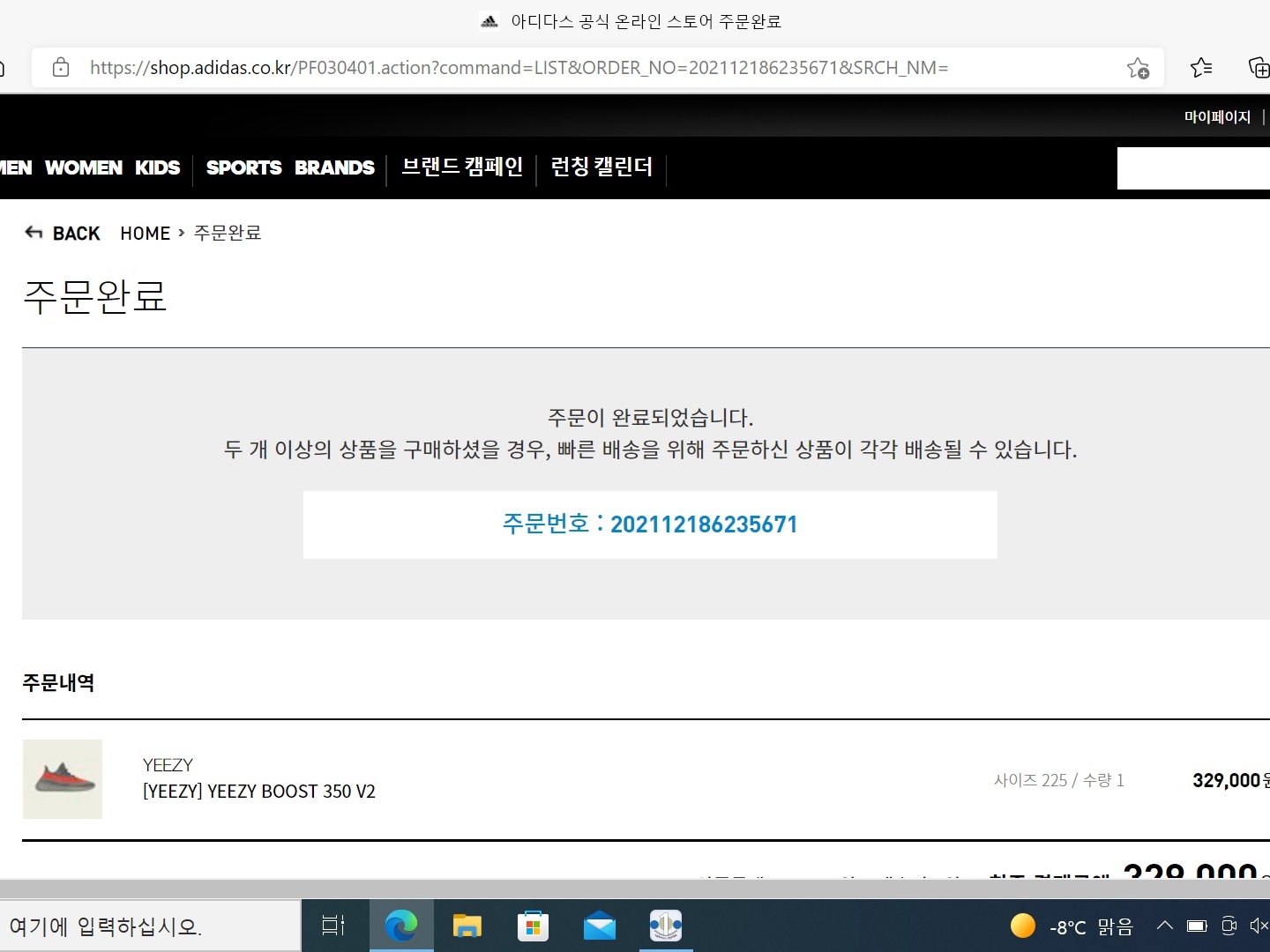Click the muted volume tray icon
Screen dimensions: 1270x952
click(x=1259, y=926)
